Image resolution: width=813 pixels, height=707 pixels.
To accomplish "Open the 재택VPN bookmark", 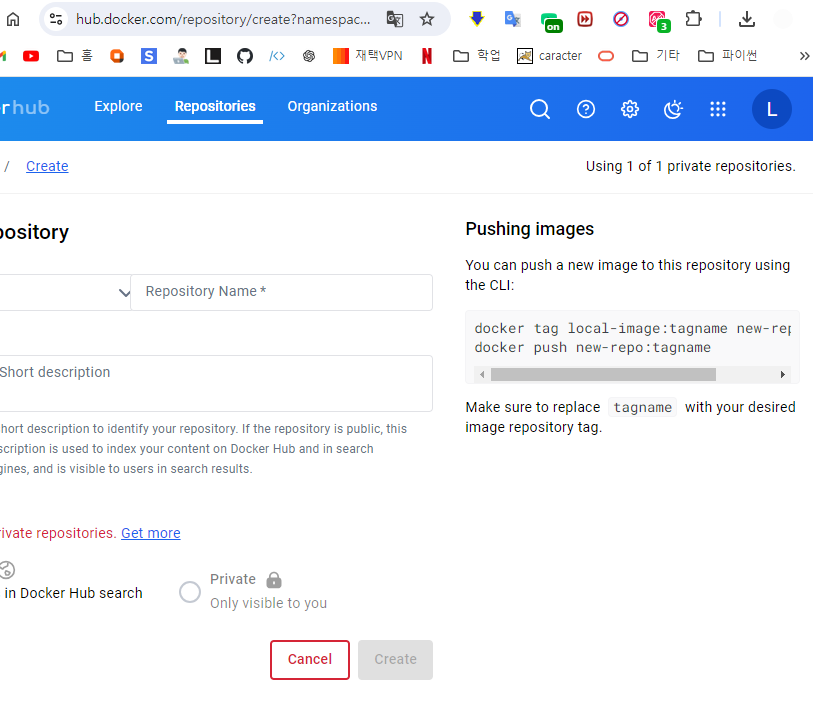I will [x=367, y=55].
